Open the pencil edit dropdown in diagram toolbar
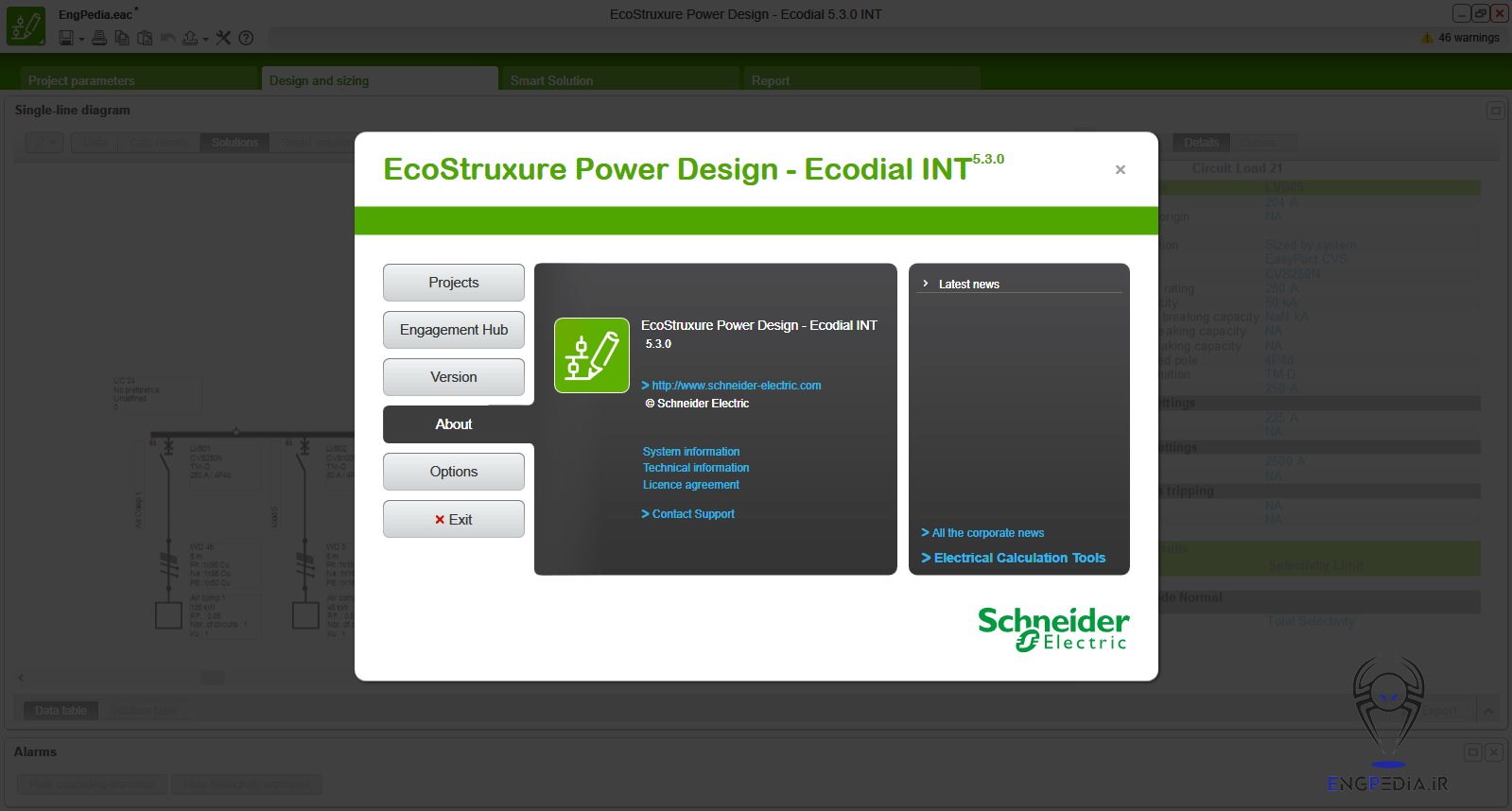This screenshot has width=1512, height=811. coord(44,143)
